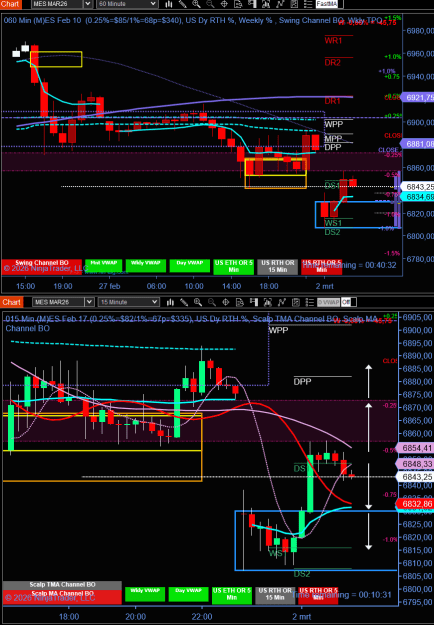Click zoom out magnifier on 15 Minute chart
This screenshot has width=434, height=625.
point(212,302)
